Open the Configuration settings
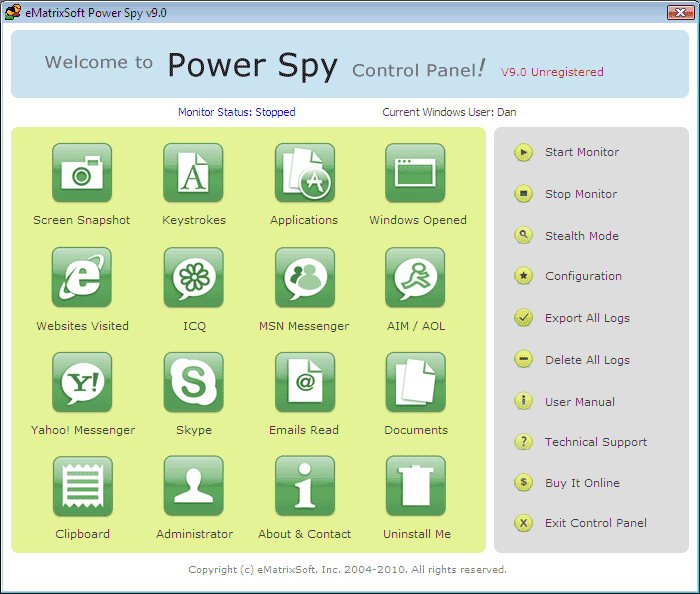Screen dimensions: 700x594 (583, 276)
